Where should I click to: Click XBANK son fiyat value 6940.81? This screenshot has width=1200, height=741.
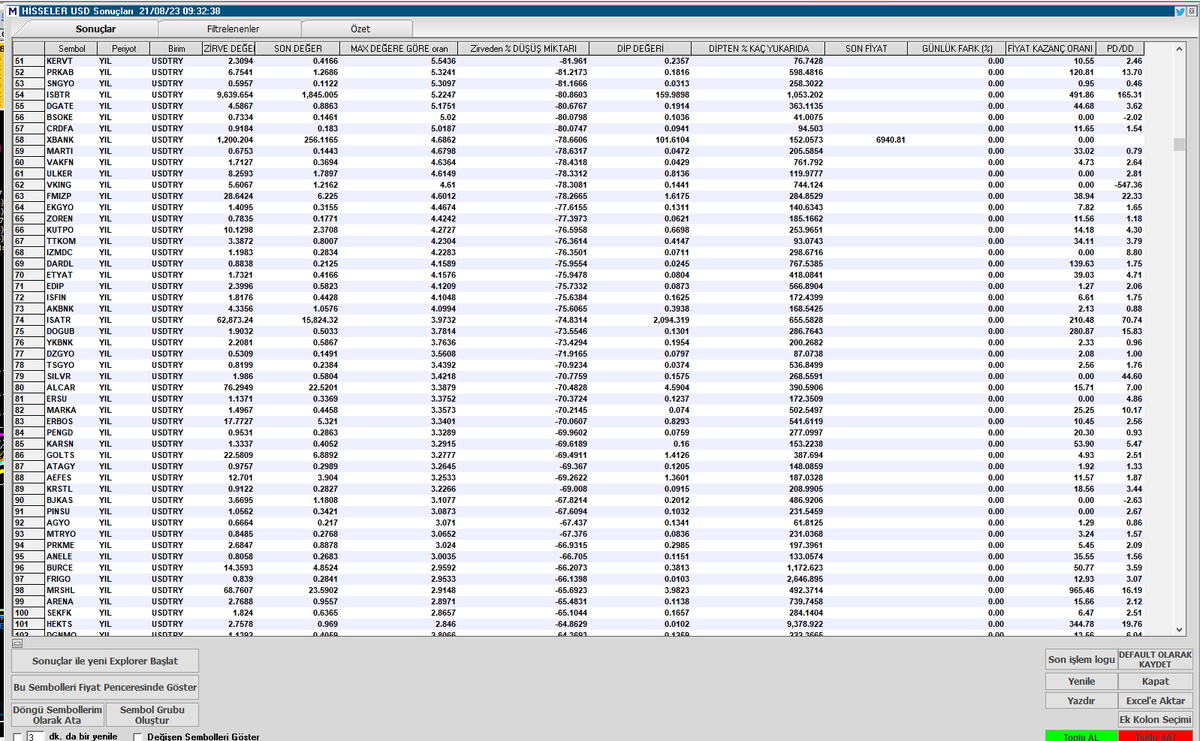[x=889, y=139]
